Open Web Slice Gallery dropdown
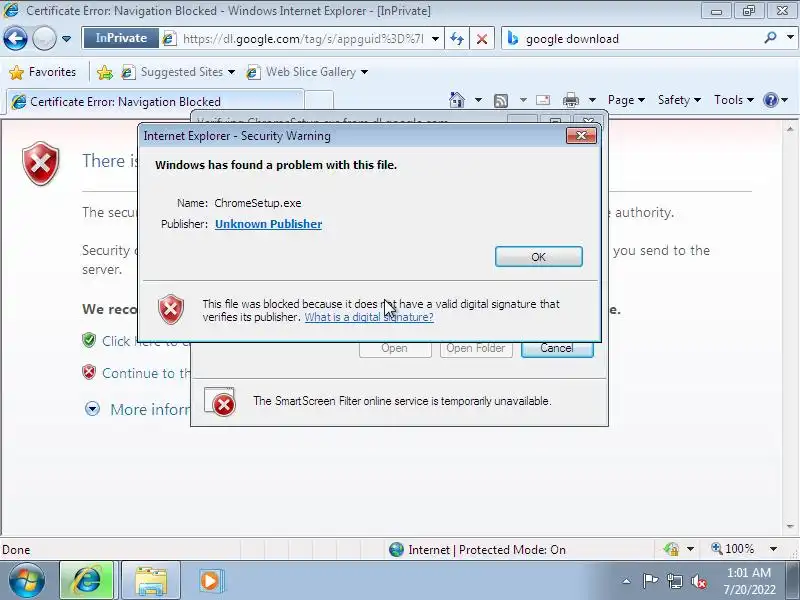This screenshot has width=800, height=600. (307, 72)
